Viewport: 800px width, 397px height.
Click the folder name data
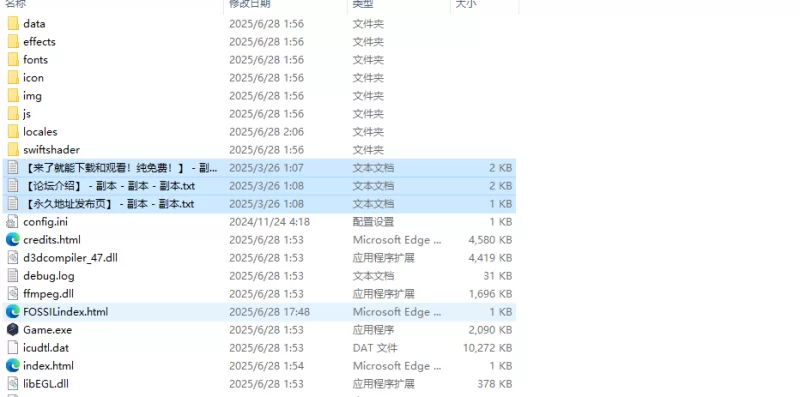[x=34, y=23]
